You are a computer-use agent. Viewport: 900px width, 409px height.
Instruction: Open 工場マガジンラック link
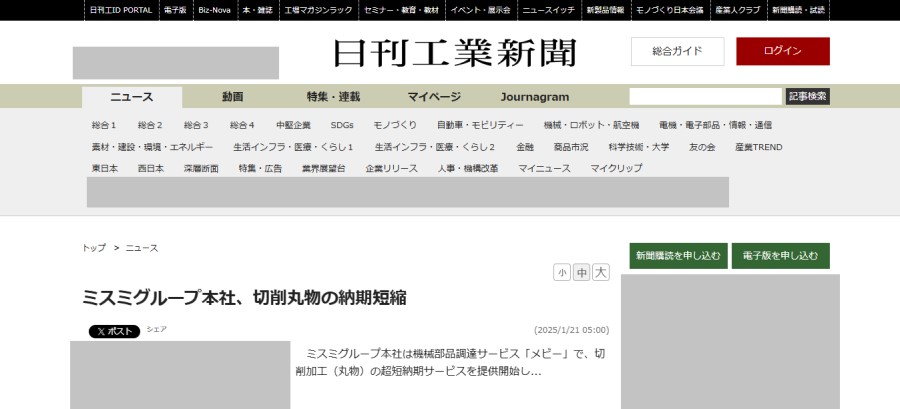[x=318, y=10]
